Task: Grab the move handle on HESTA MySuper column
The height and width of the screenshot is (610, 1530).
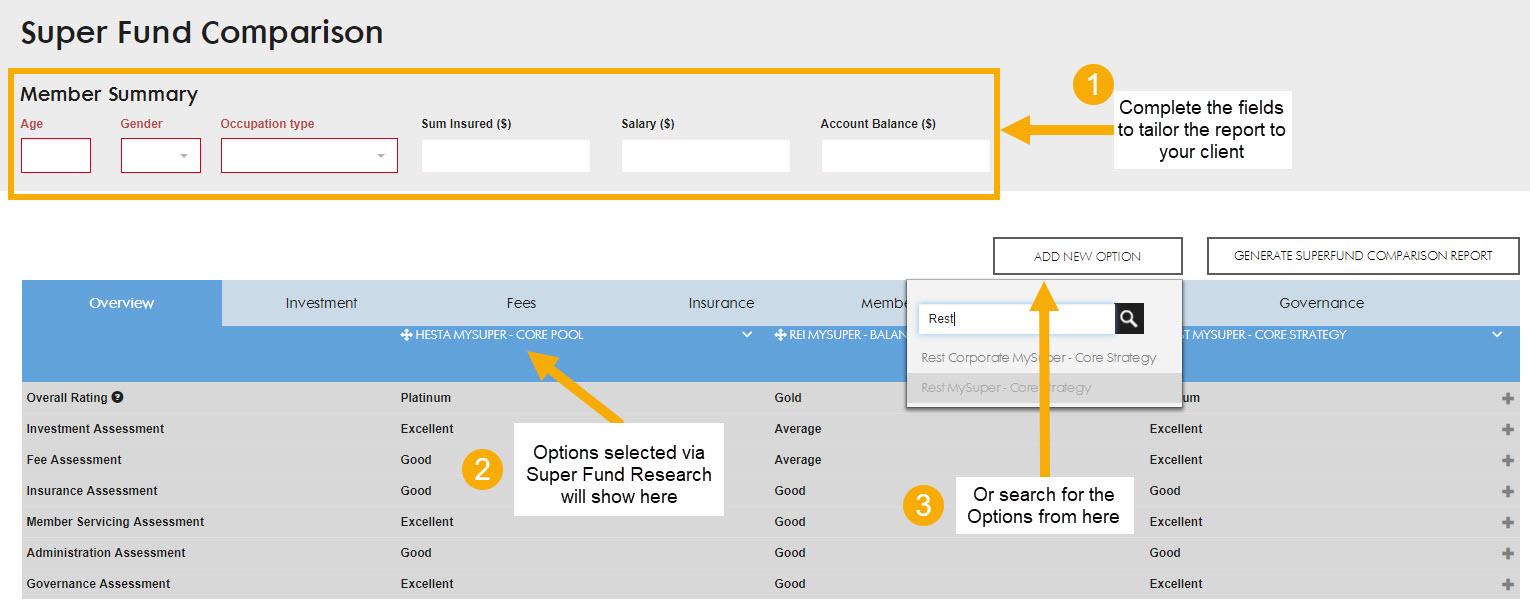Action: click(x=406, y=335)
